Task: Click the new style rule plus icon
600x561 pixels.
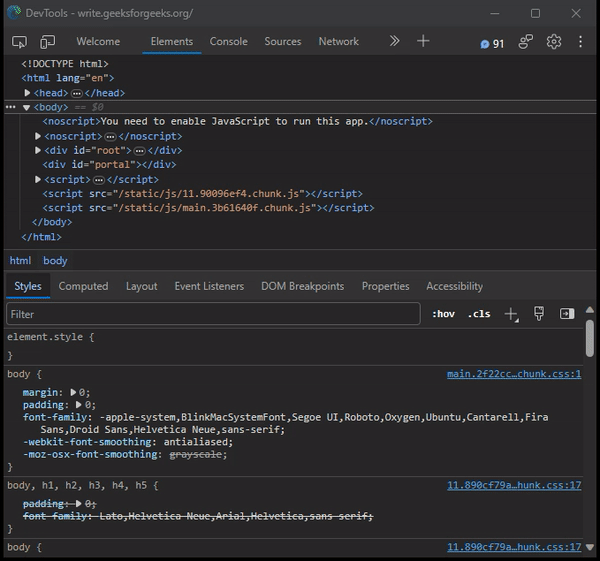Action: click(x=511, y=314)
